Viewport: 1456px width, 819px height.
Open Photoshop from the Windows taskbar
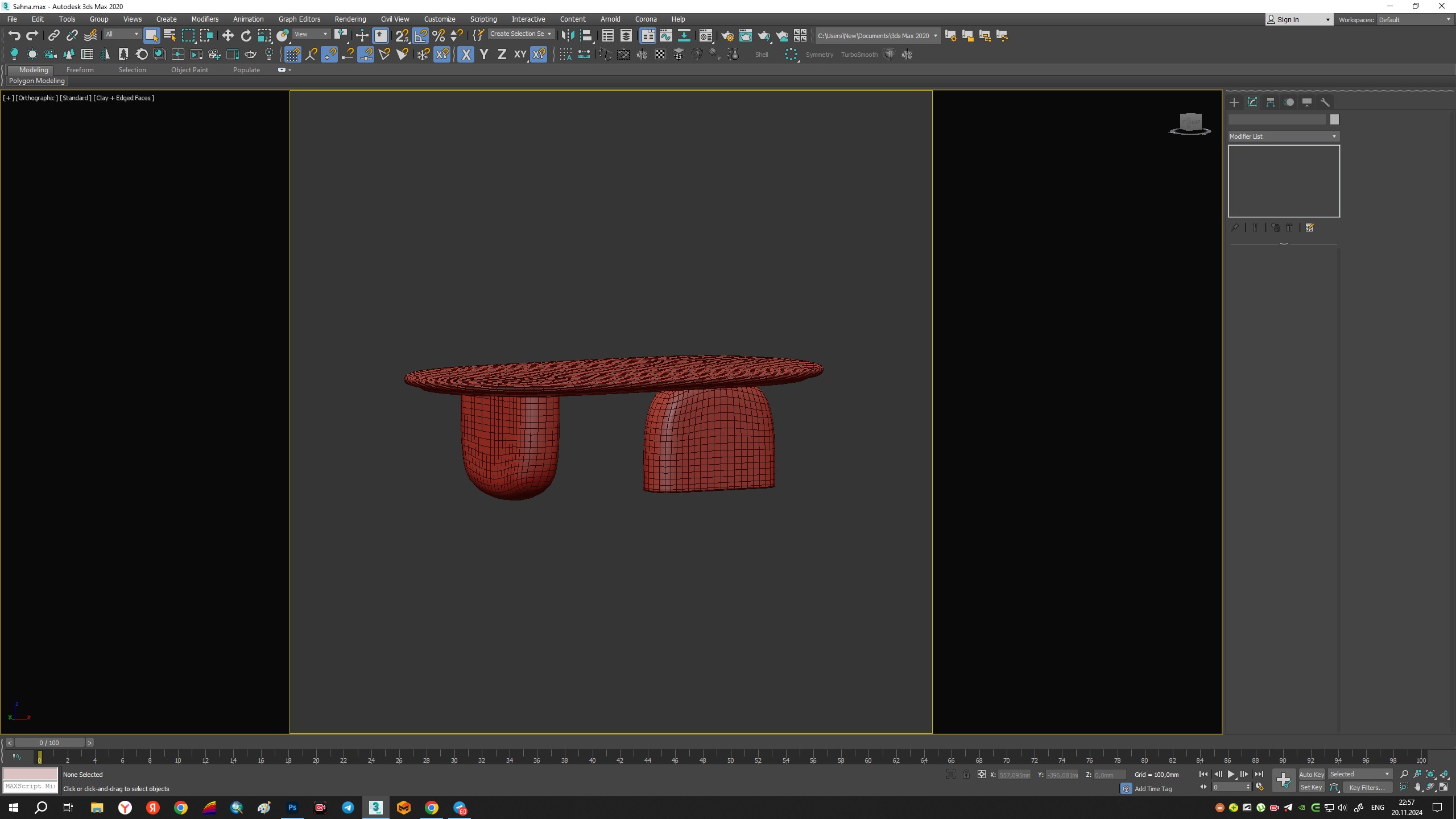(292, 807)
